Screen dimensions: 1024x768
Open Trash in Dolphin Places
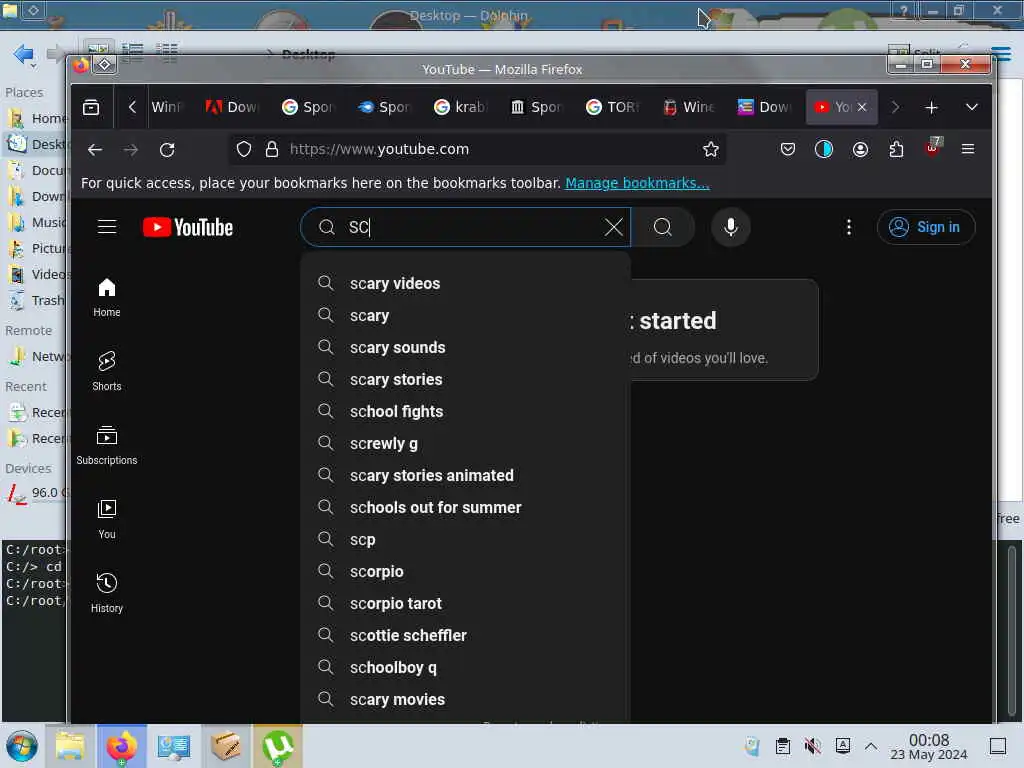coord(36,300)
